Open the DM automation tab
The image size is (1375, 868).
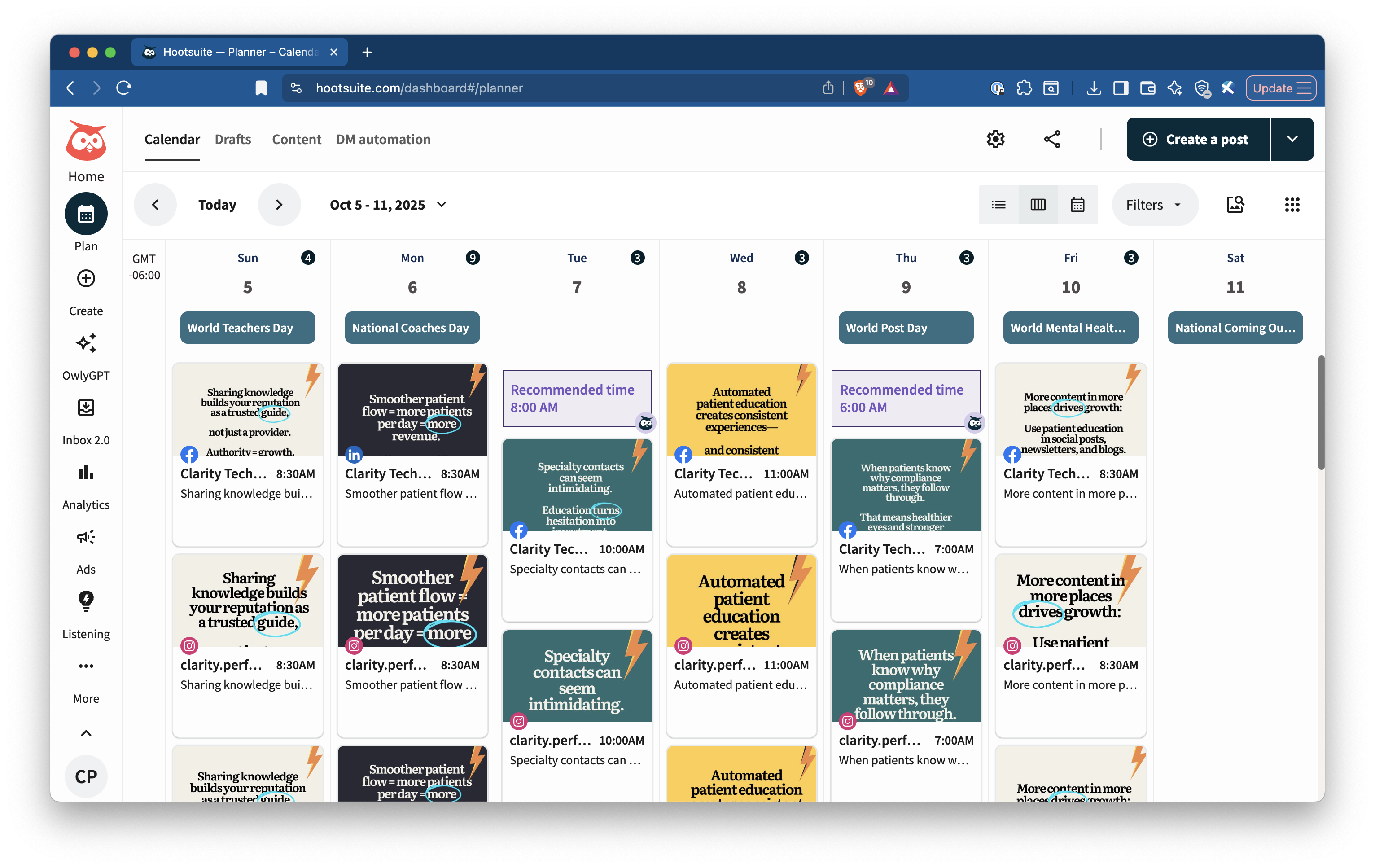(x=383, y=139)
